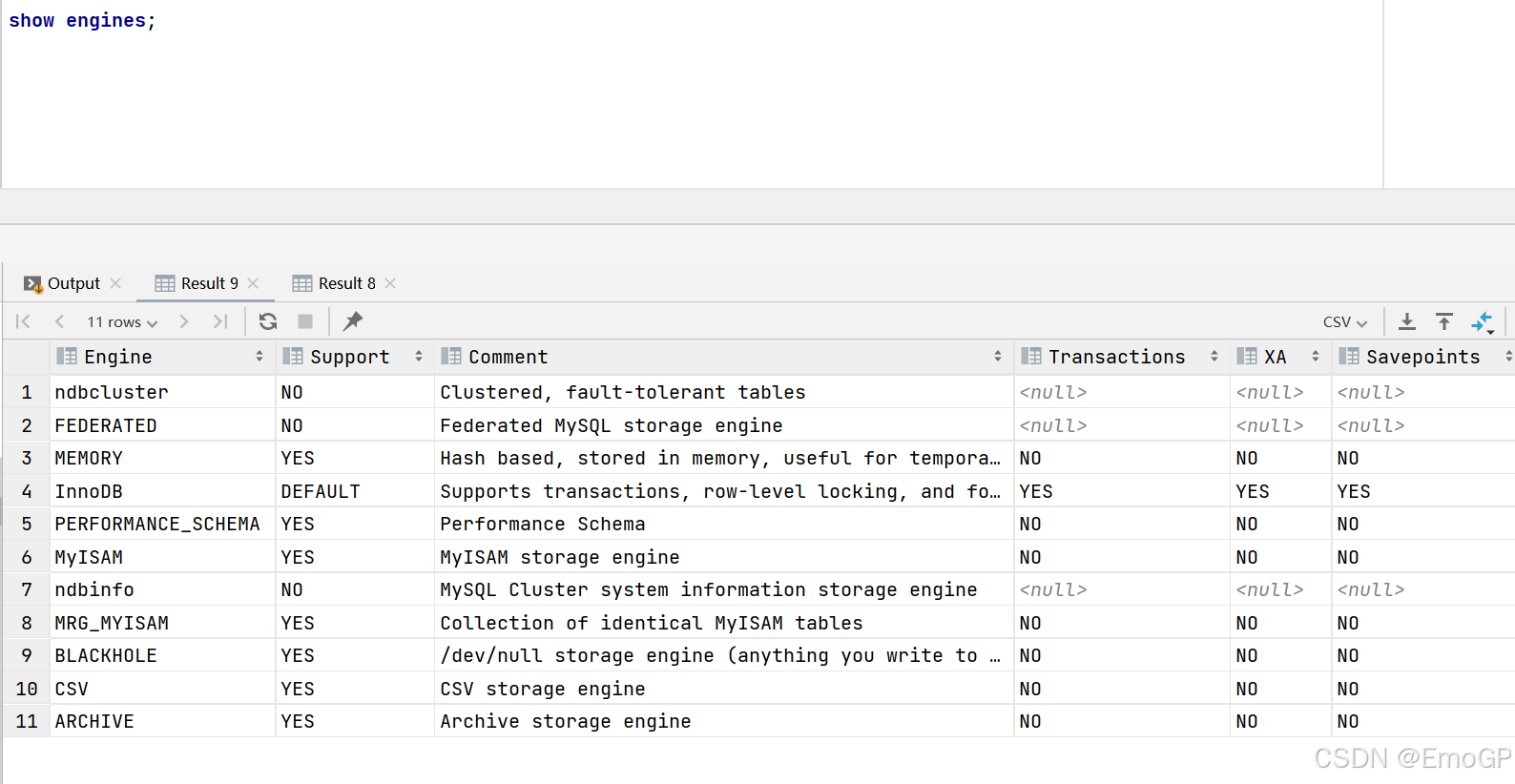Viewport: 1515px width, 784px height.
Task: Go to the next page of results
Action: [x=184, y=321]
